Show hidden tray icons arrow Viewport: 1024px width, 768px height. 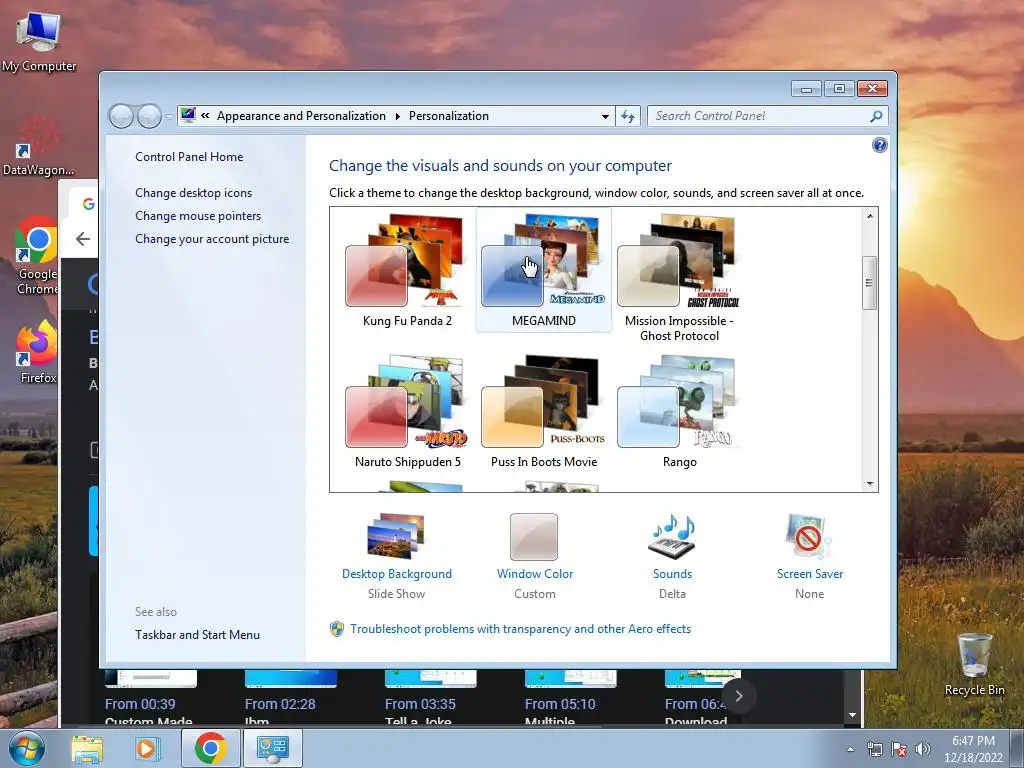tap(850, 749)
